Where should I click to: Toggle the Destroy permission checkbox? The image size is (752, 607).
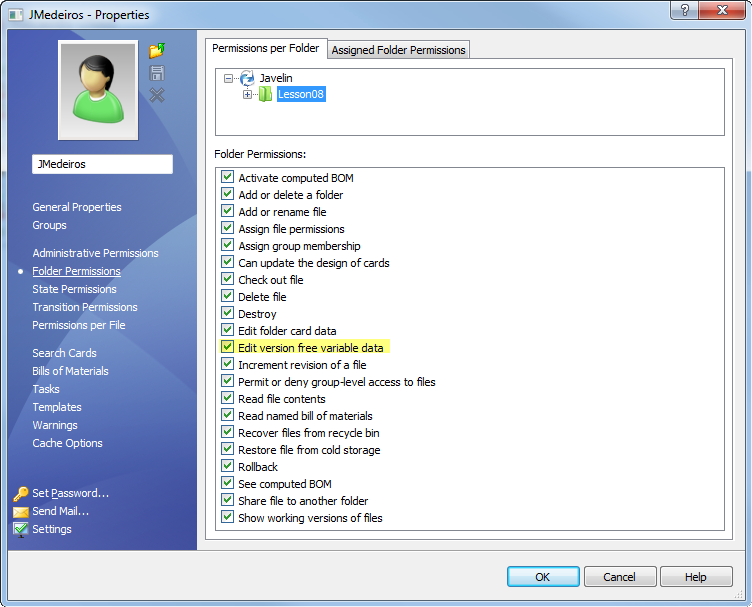click(x=227, y=313)
